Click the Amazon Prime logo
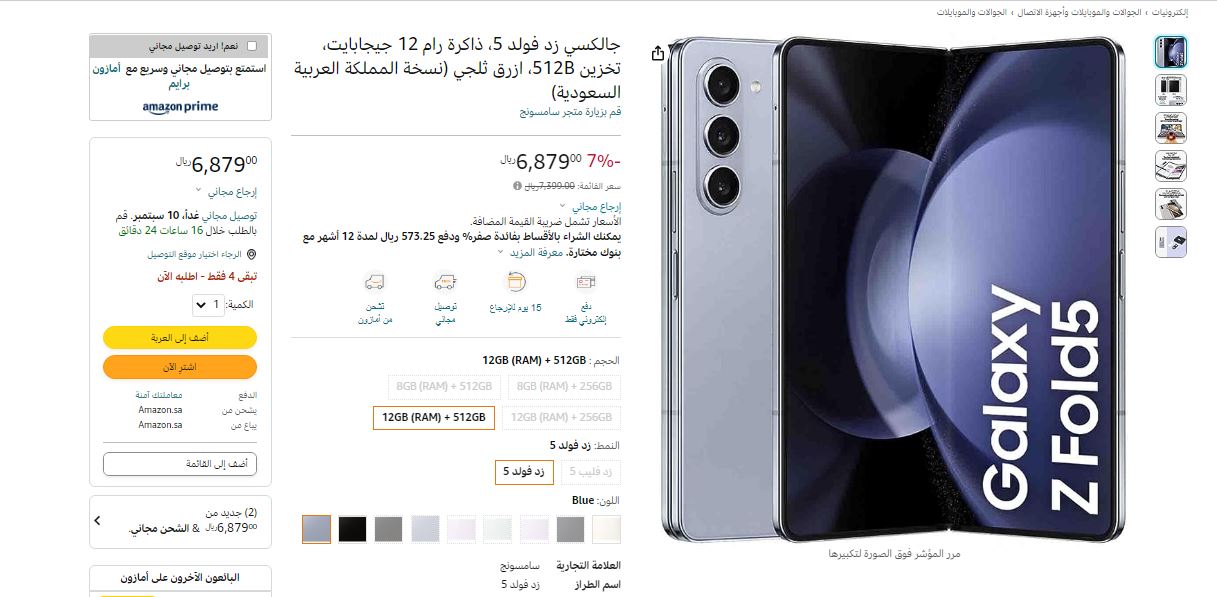1217x597 pixels. pyautogui.click(x=180, y=107)
